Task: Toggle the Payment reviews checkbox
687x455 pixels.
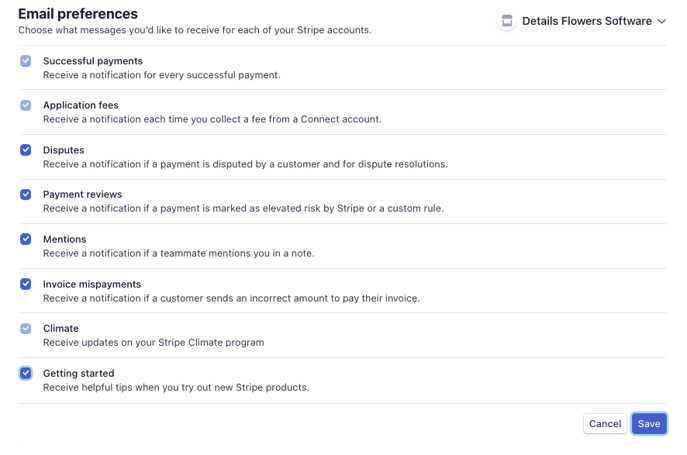Action: pyautogui.click(x=25, y=194)
